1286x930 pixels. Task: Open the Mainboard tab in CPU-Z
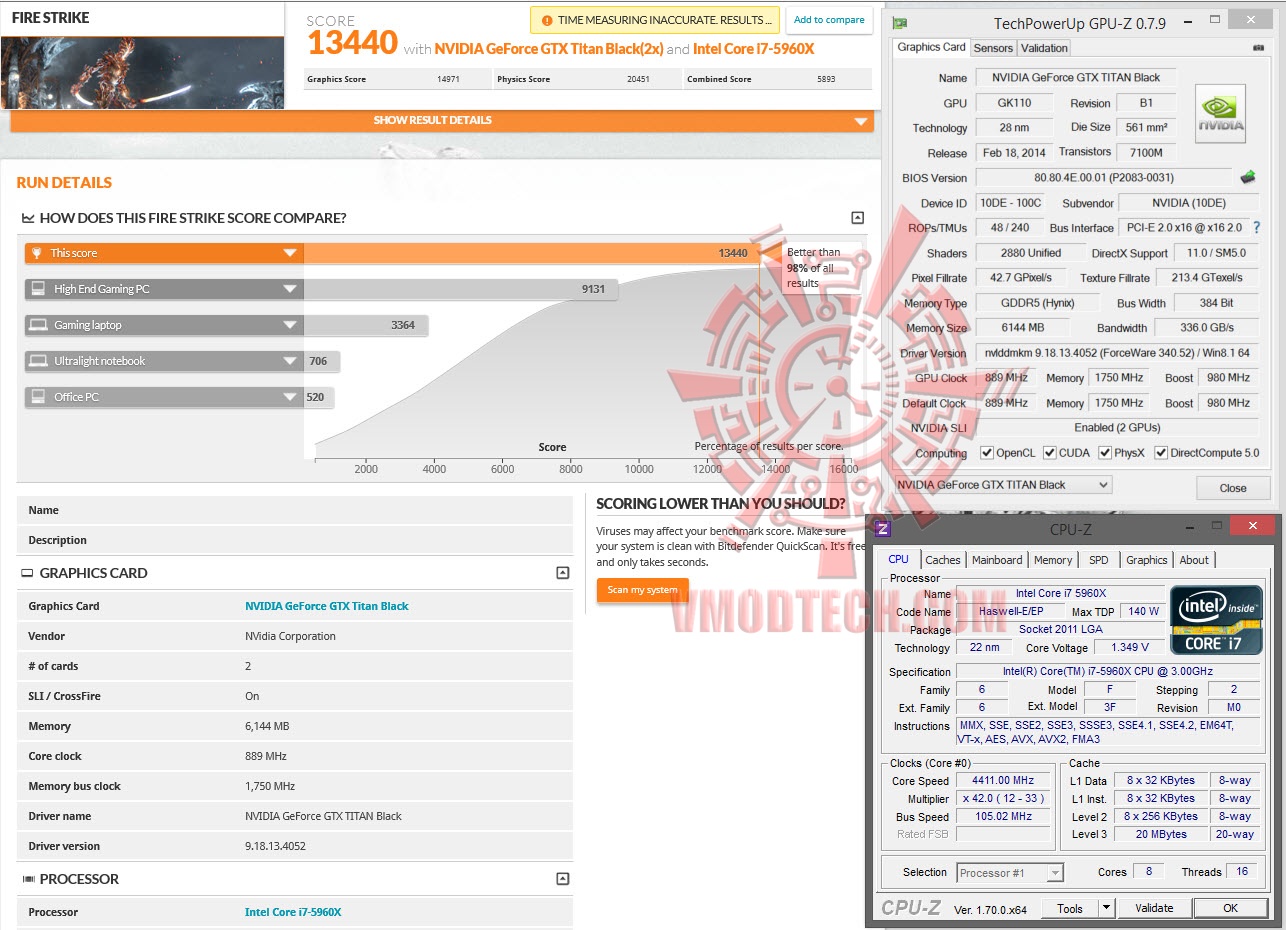(x=997, y=560)
